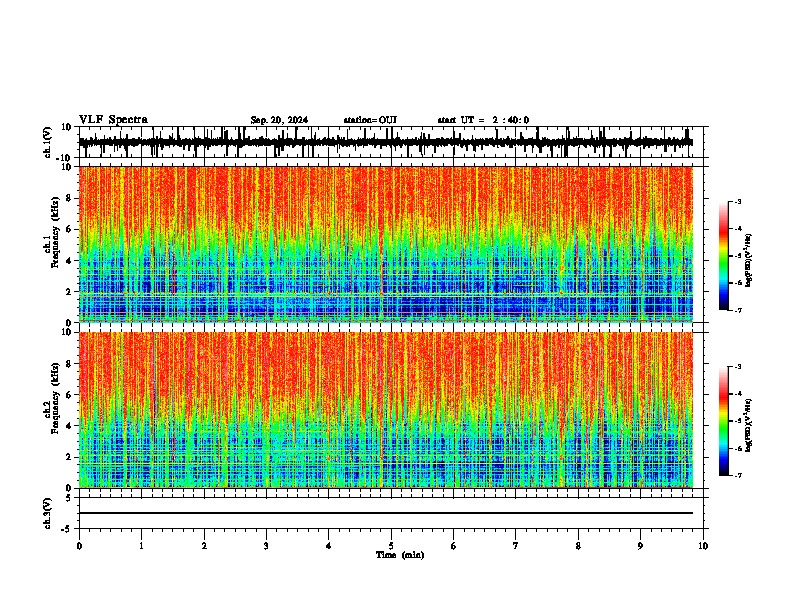
Task: Click the "2" kHz tick on ch.2 frequency axis
Action: 70,457
